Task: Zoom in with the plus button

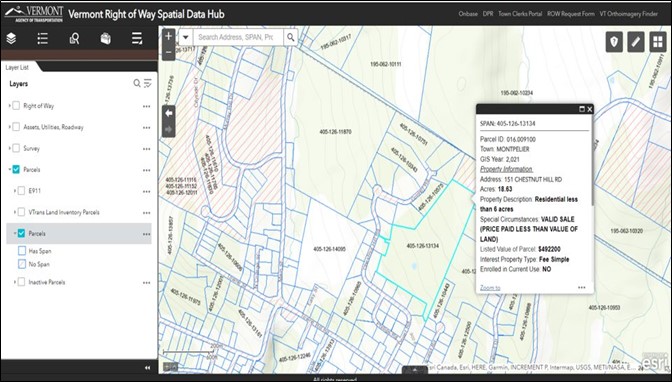Action: click(x=168, y=36)
